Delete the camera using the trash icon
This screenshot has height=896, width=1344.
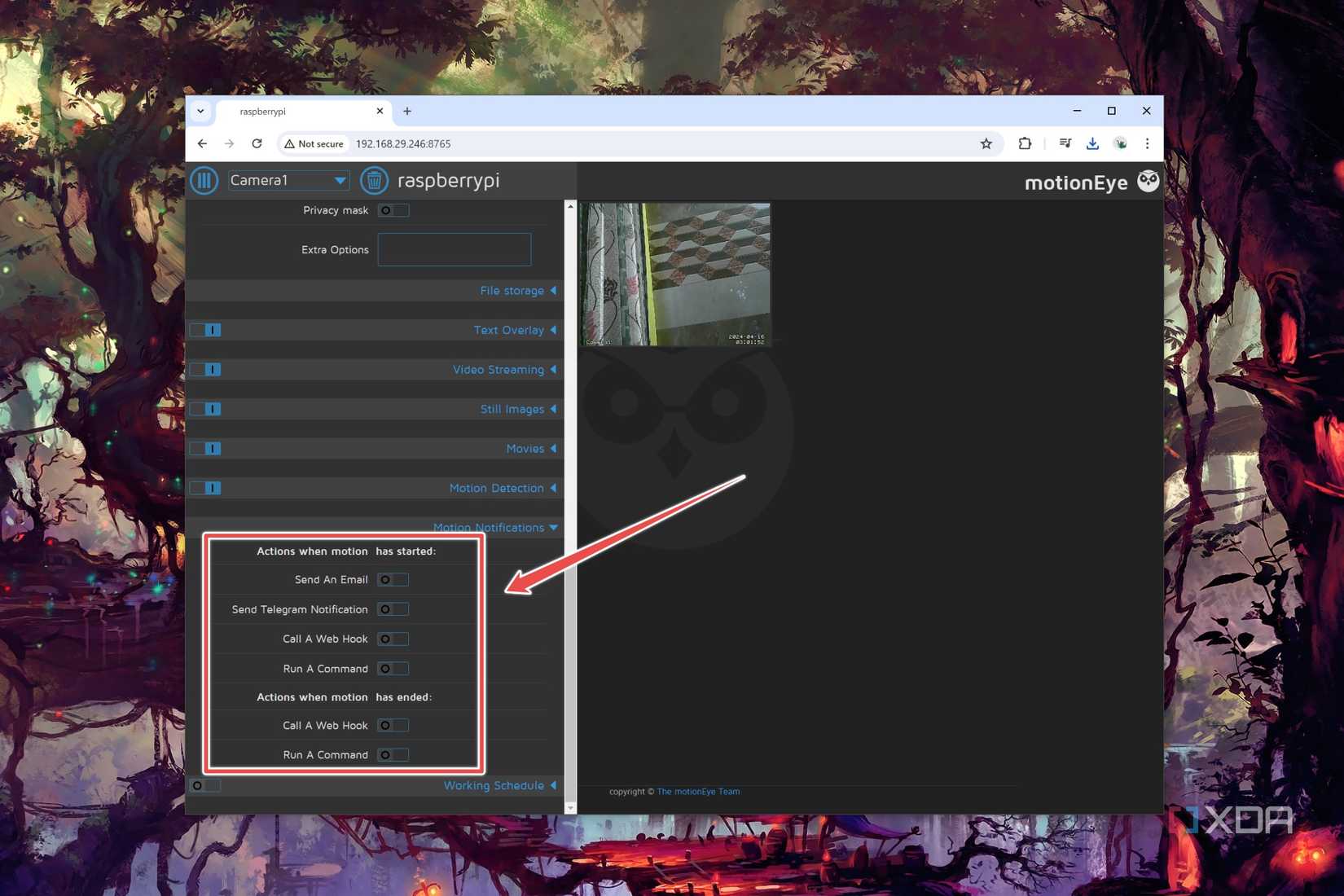(x=374, y=180)
